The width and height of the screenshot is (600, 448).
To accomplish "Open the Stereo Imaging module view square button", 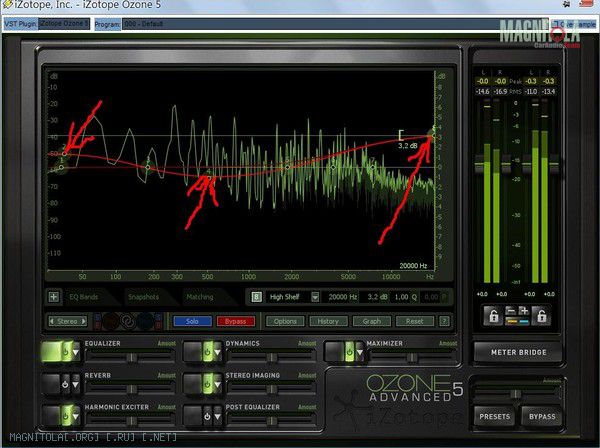I will click(193, 383).
